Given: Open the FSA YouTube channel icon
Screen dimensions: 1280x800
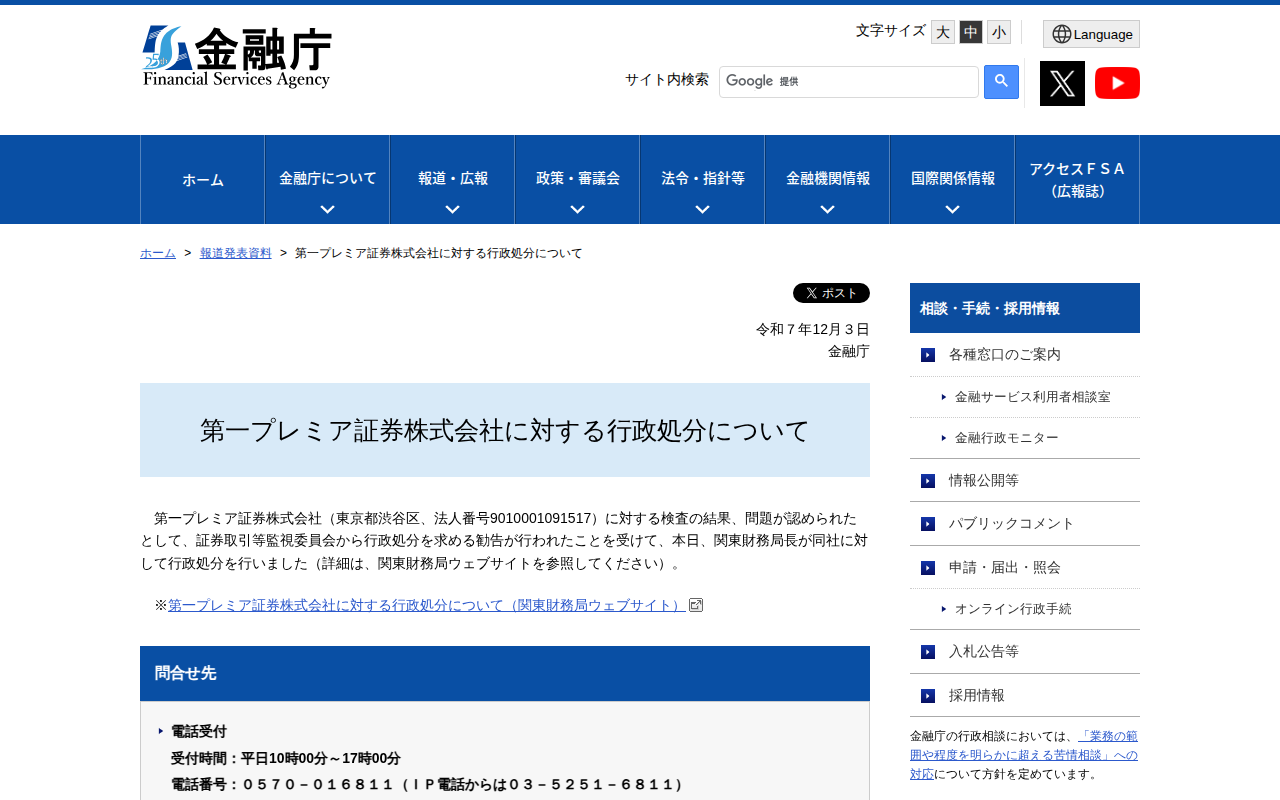Looking at the screenshot, I should point(1117,83).
